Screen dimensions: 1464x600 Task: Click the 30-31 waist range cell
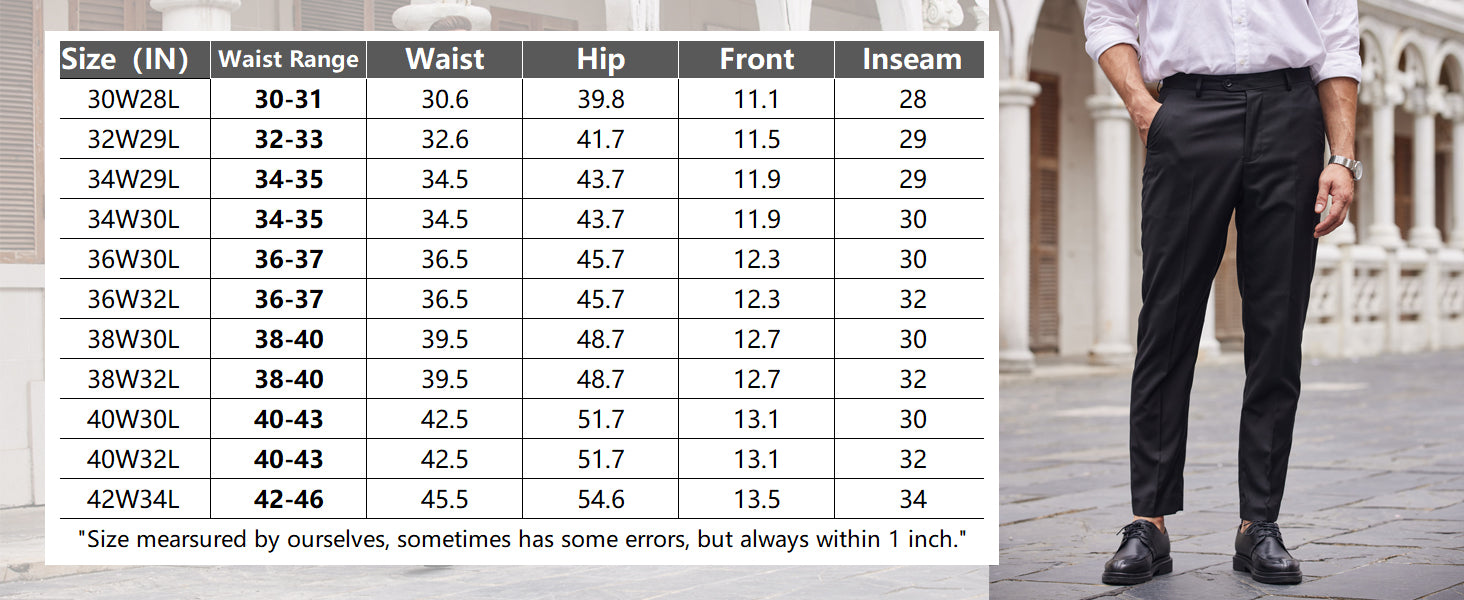point(288,100)
